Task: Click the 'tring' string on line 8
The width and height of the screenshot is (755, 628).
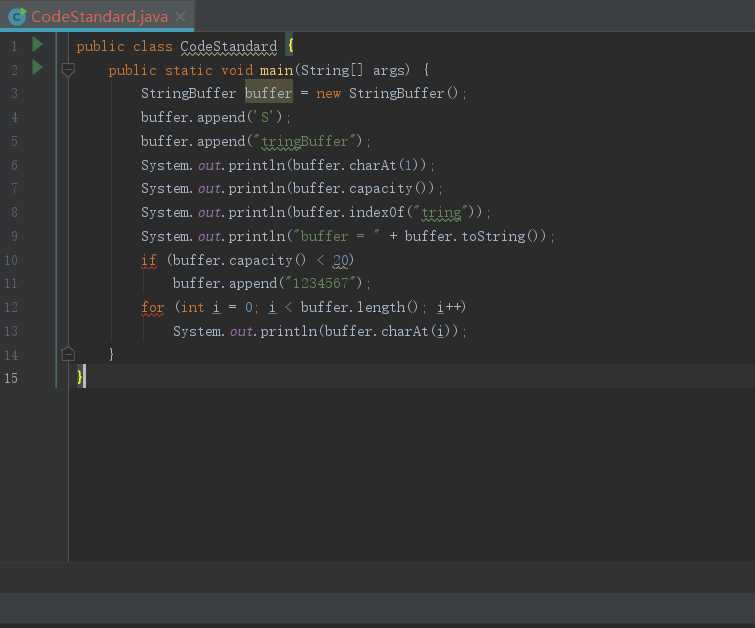Action: (441, 212)
